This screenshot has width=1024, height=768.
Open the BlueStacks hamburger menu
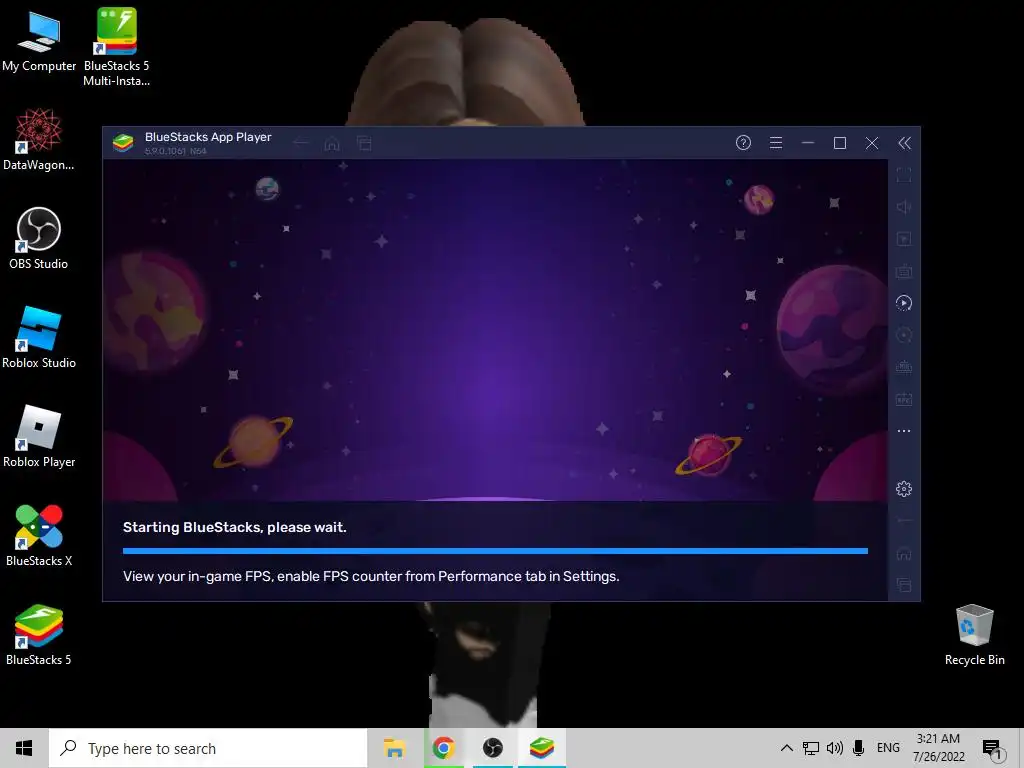click(x=776, y=143)
